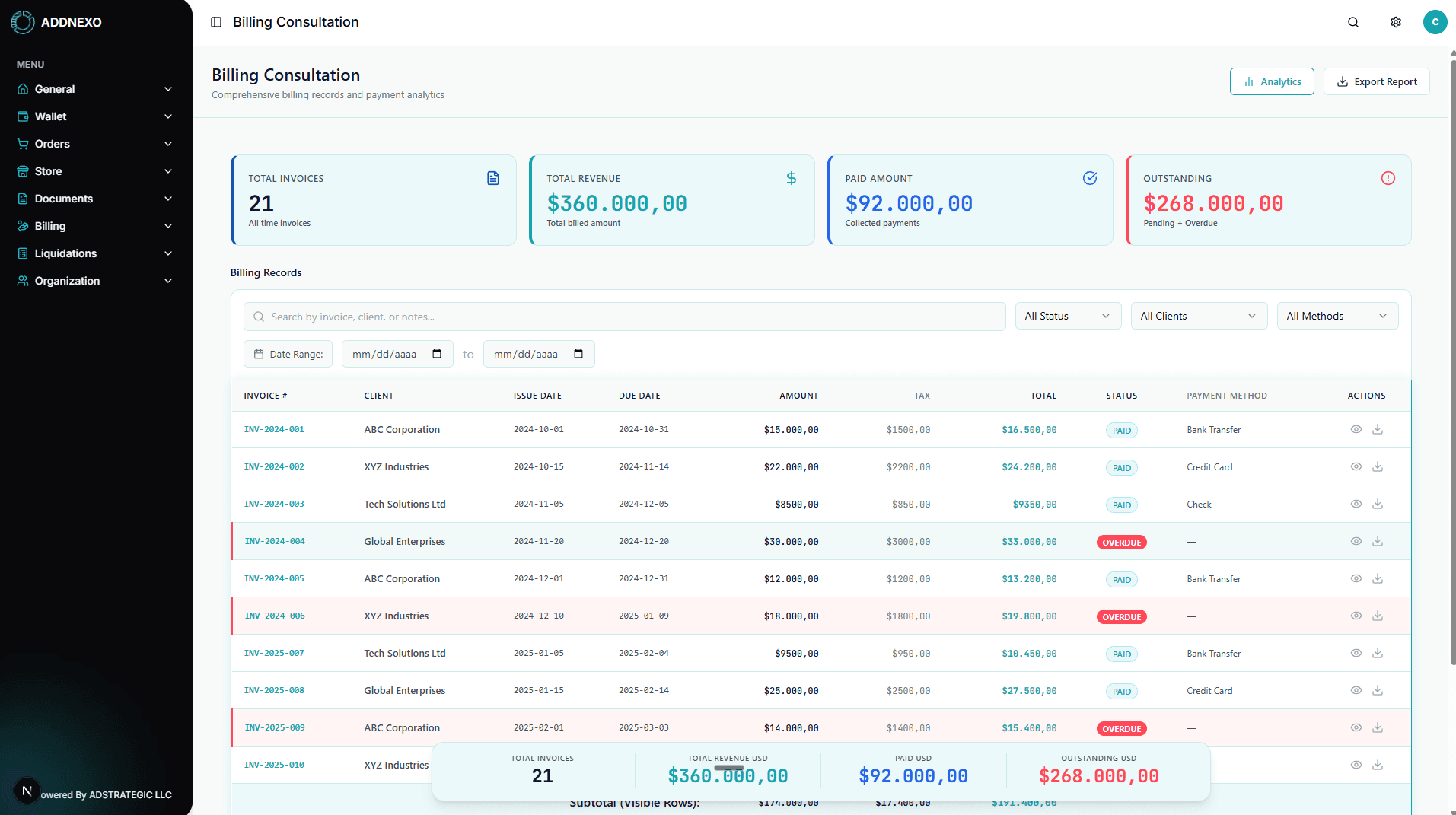The height and width of the screenshot is (815, 1456).
Task: Click the ADDNEXO logo icon
Action: tap(23, 22)
